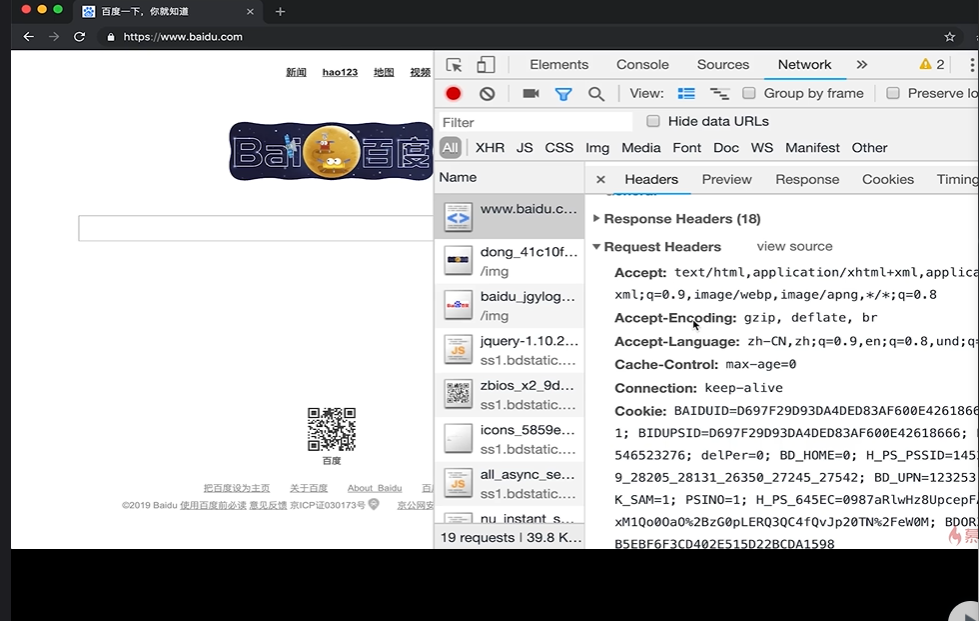979x621 pixels.
Task: Go forward in browser history
Action: [x=54, y=37]
